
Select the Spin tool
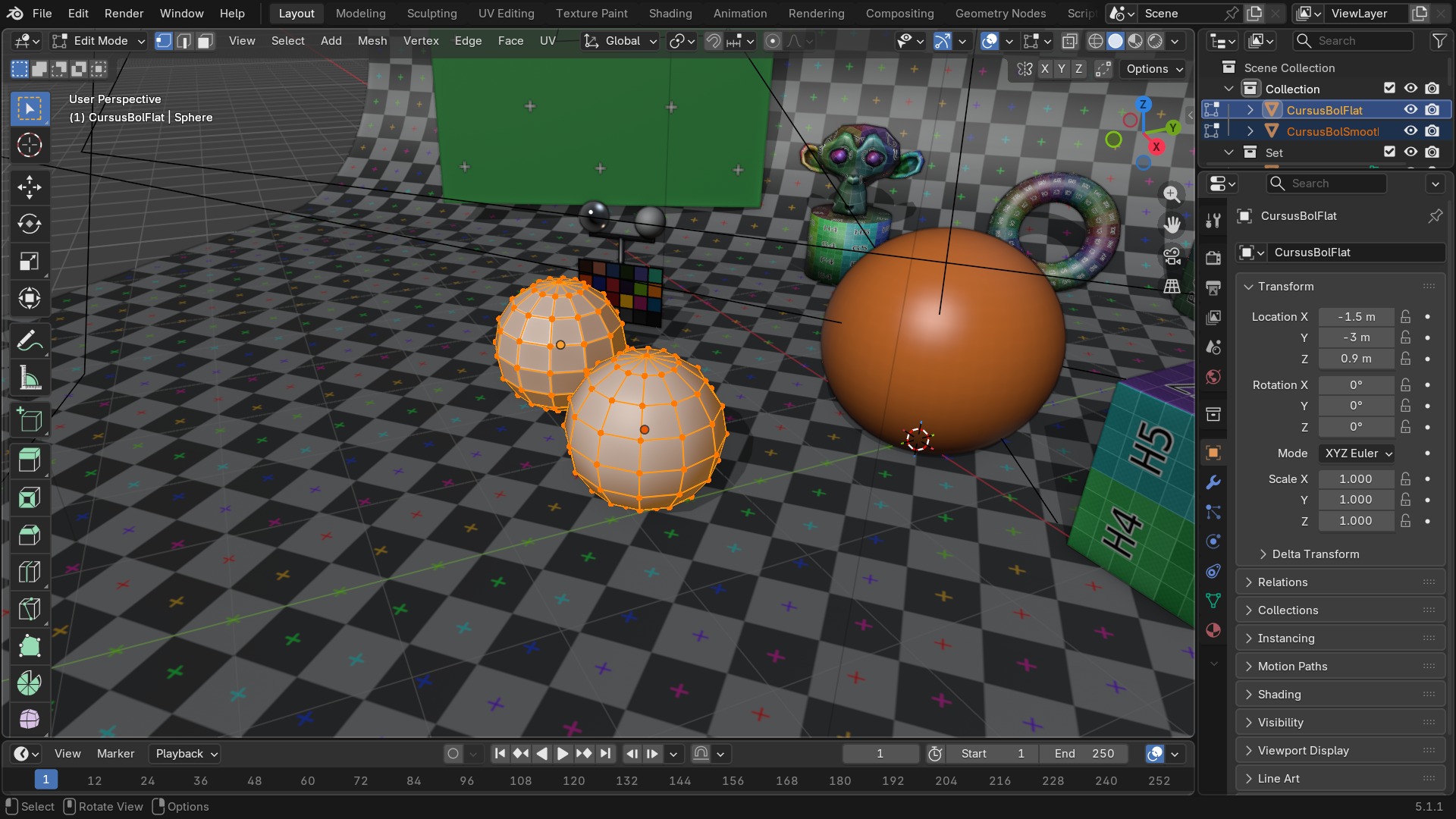pos(30,683)
